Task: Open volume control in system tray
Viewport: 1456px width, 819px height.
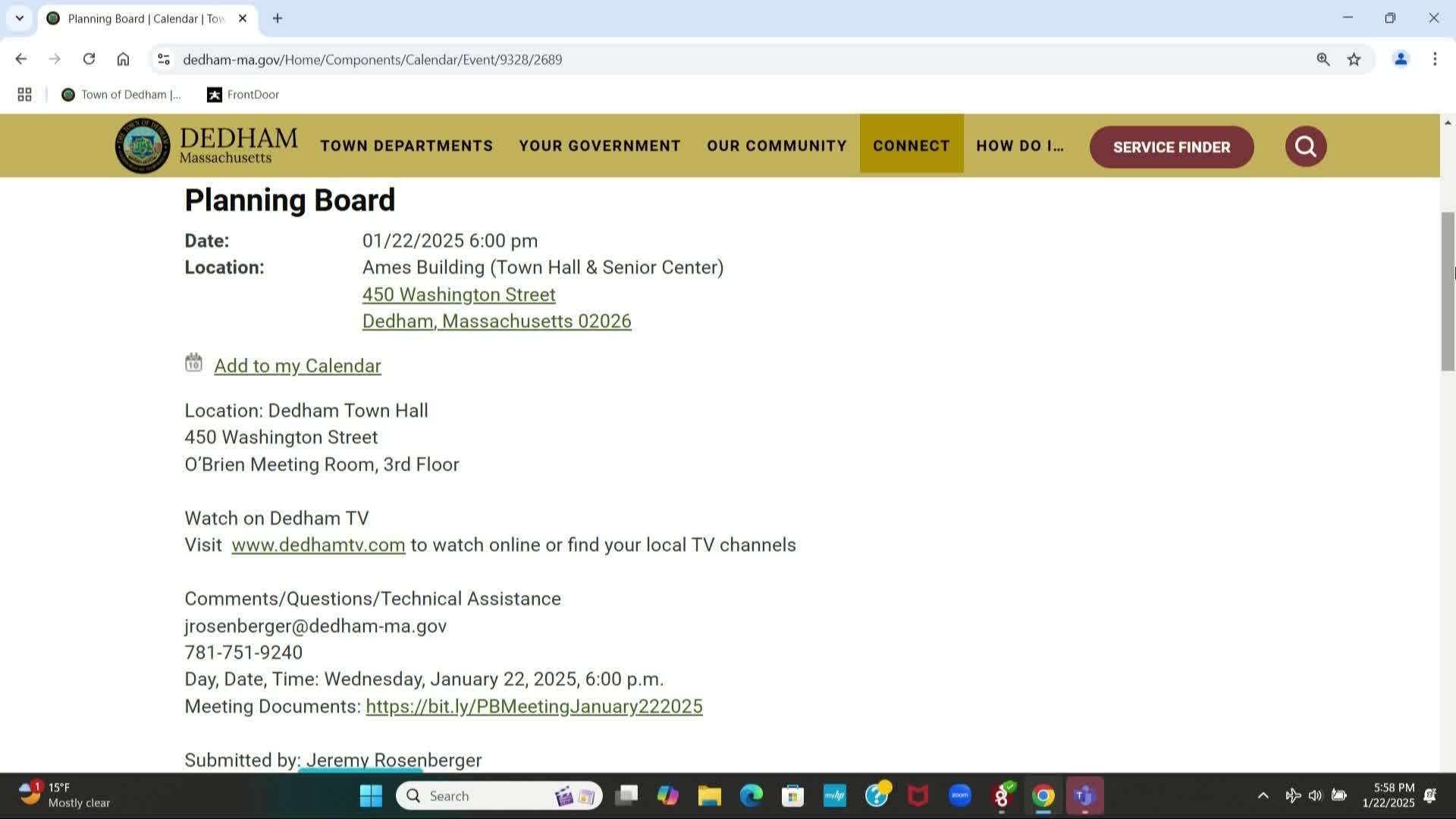Action: pyautogui.click(x=1315, y=795)
